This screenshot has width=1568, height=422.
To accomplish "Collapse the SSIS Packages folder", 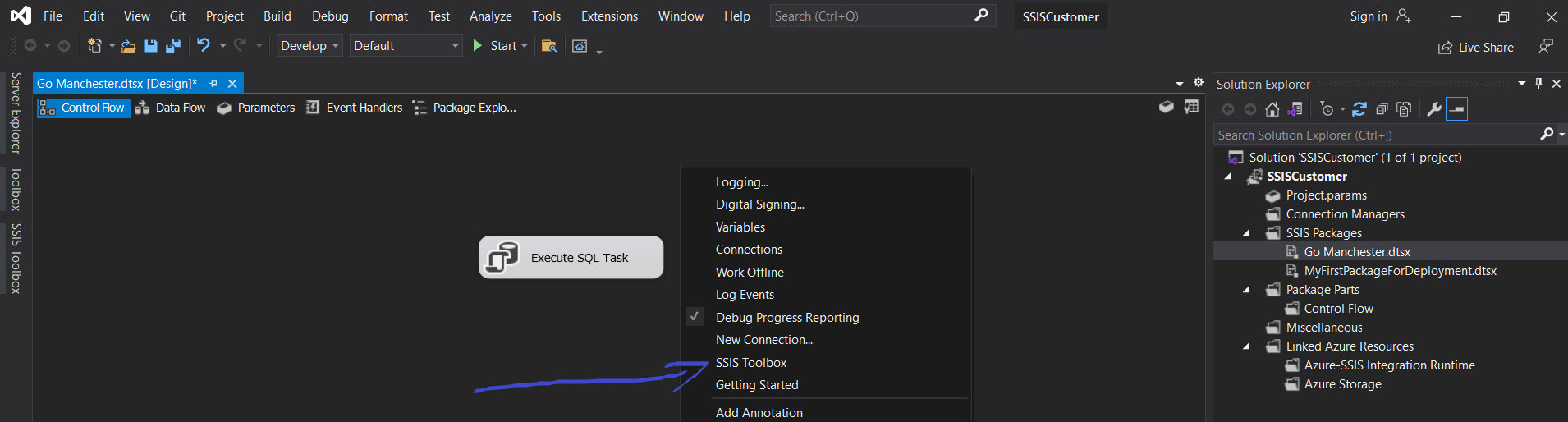I will click(1246, 233).
